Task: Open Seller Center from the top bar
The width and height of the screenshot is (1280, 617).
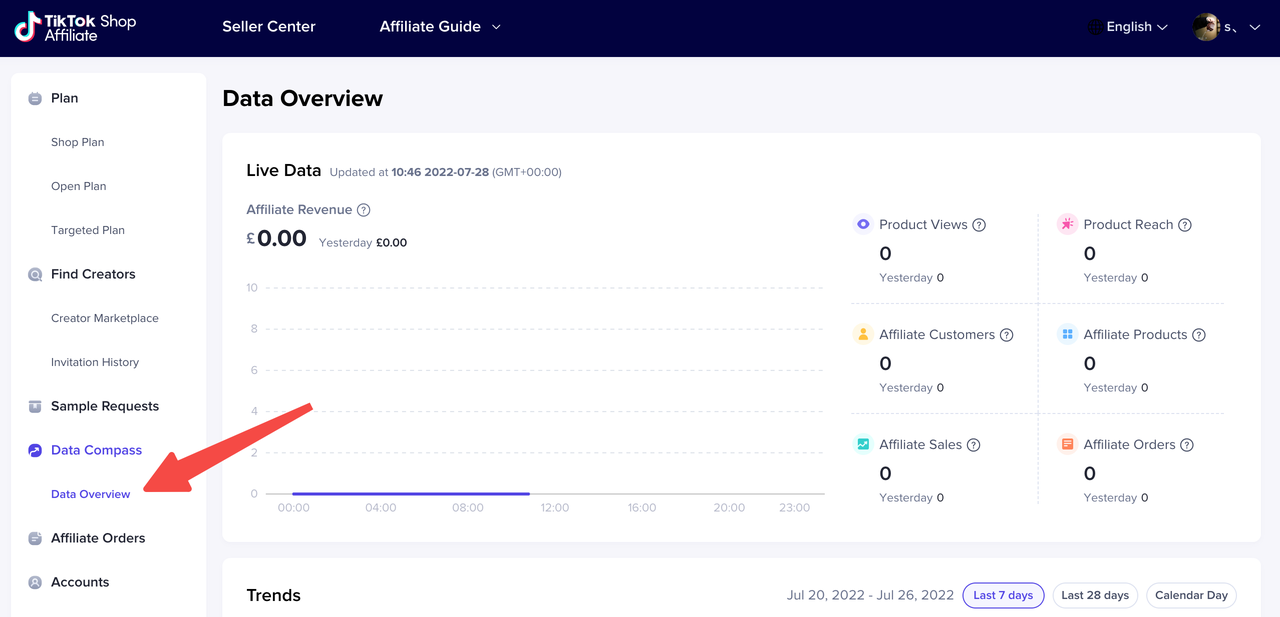Action: point(268,27)
